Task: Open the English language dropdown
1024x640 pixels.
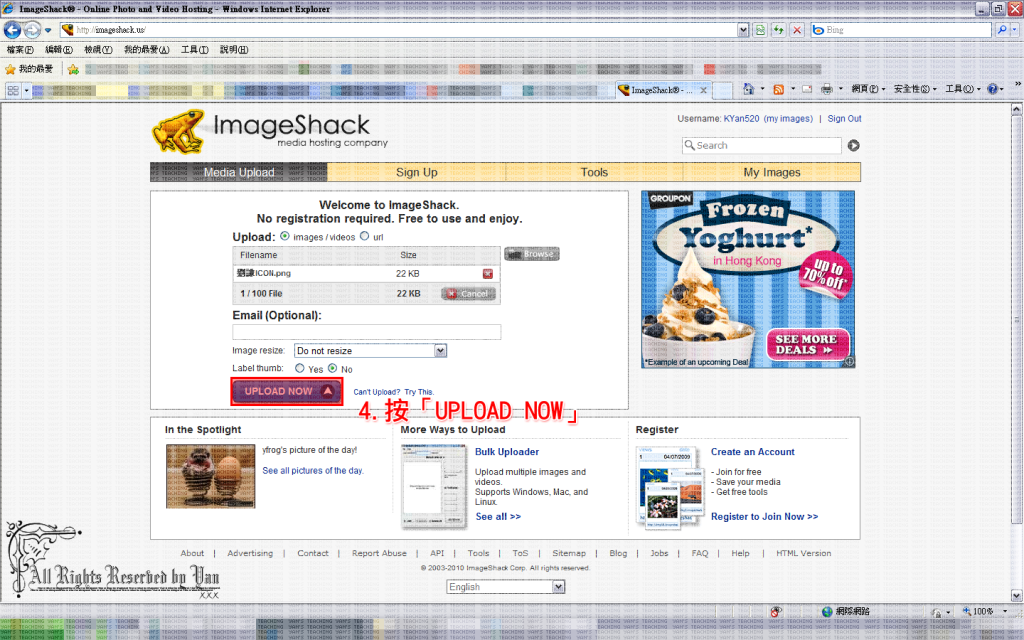Action: tap(505, 587)
